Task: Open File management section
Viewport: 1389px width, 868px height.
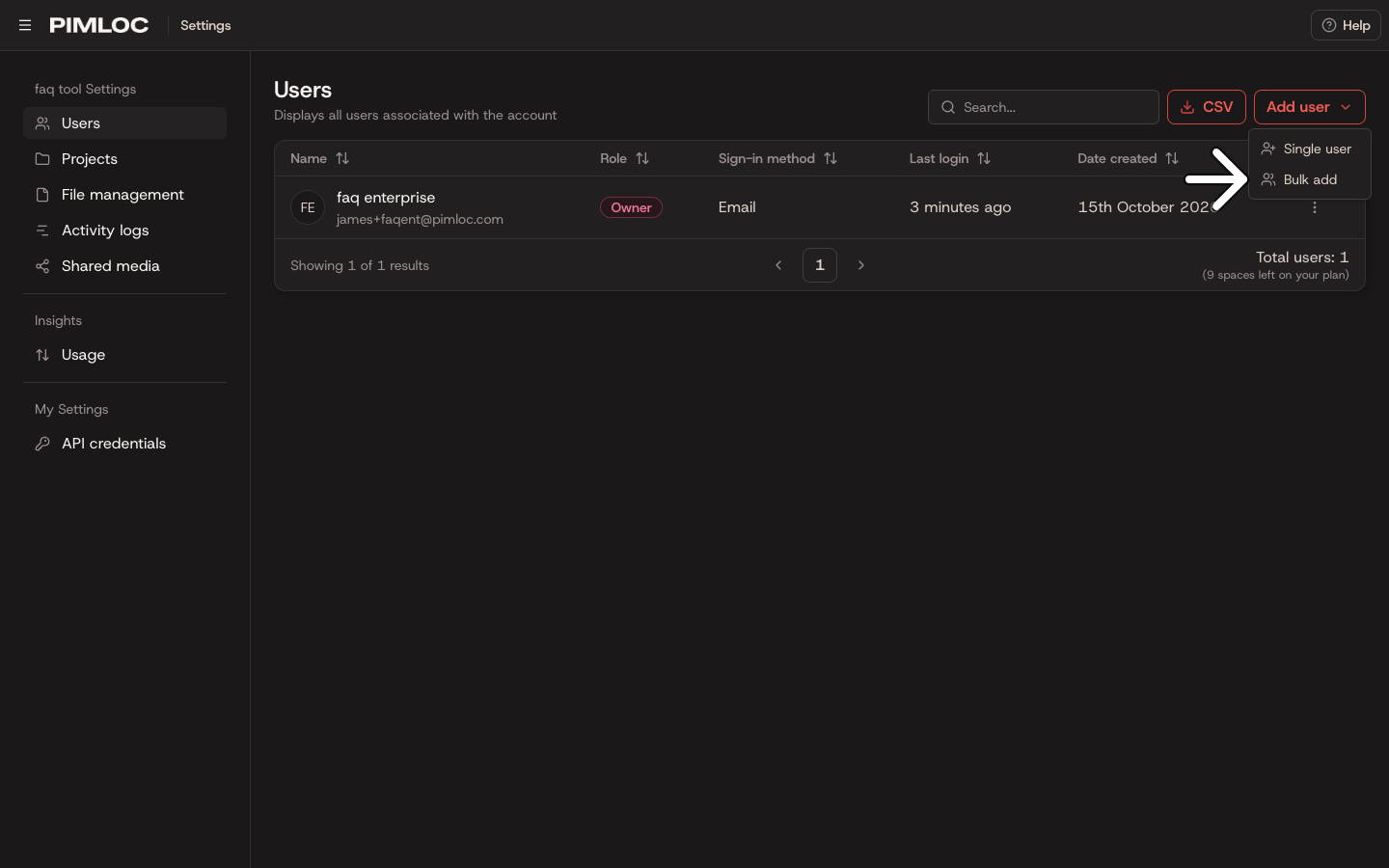Action: [124, 195]
